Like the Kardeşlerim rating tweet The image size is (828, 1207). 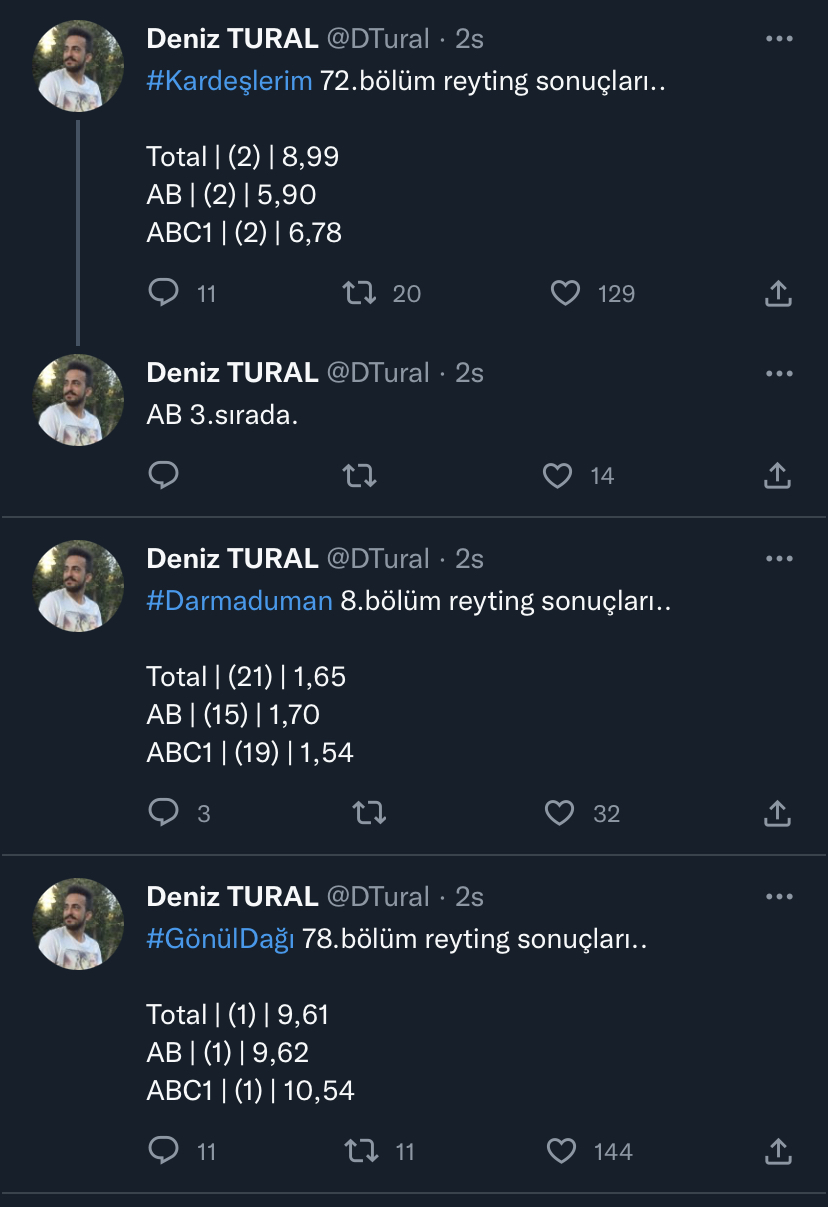tap(566, 292)
